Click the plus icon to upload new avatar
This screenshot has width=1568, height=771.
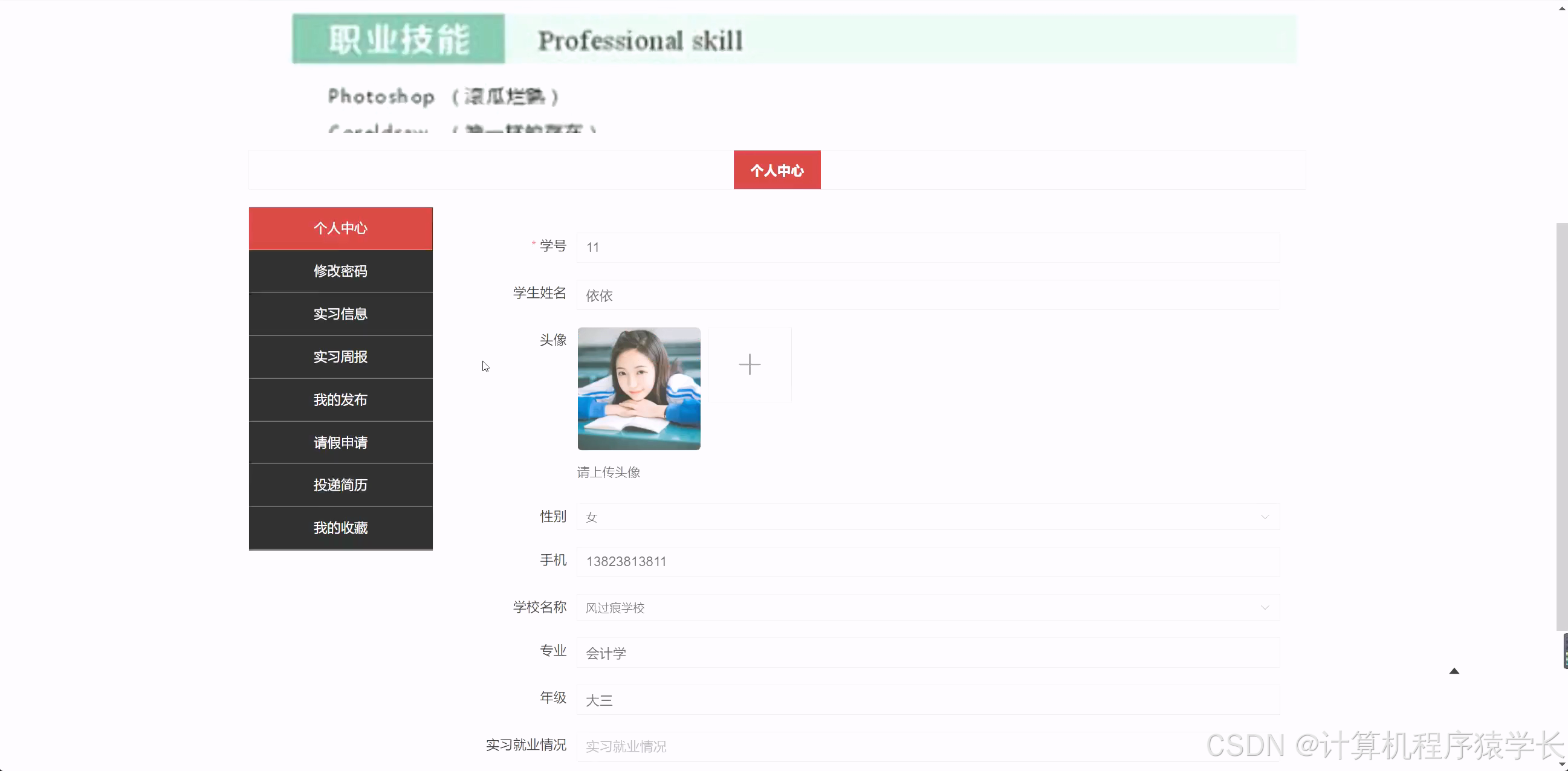[x=750, y=364]
